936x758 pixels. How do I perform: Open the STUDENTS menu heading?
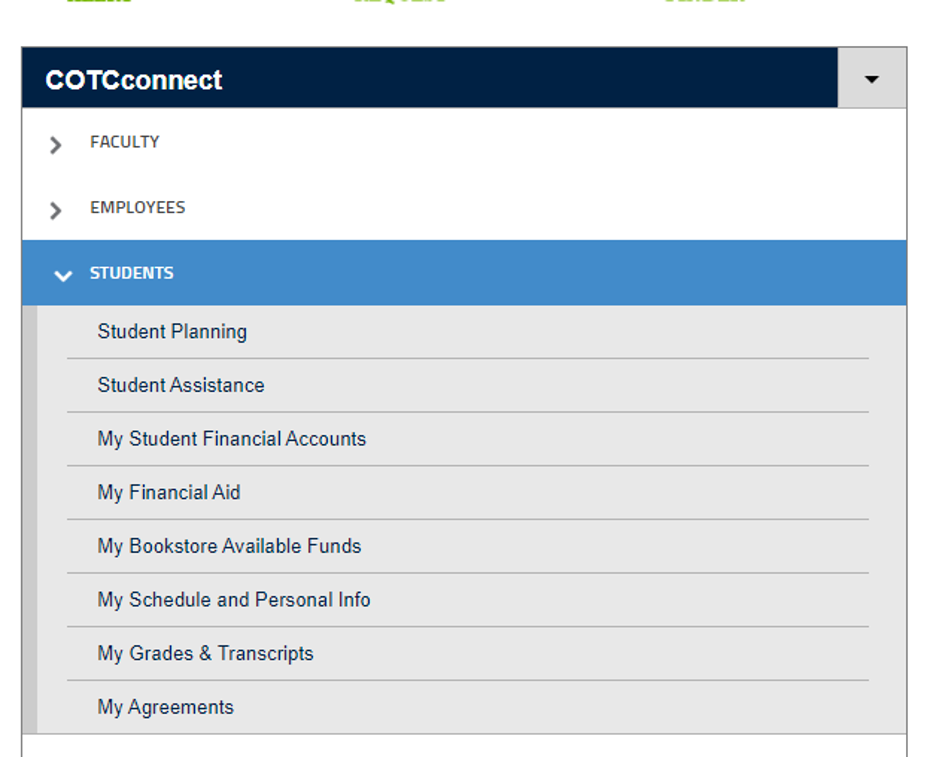(133, 272)
